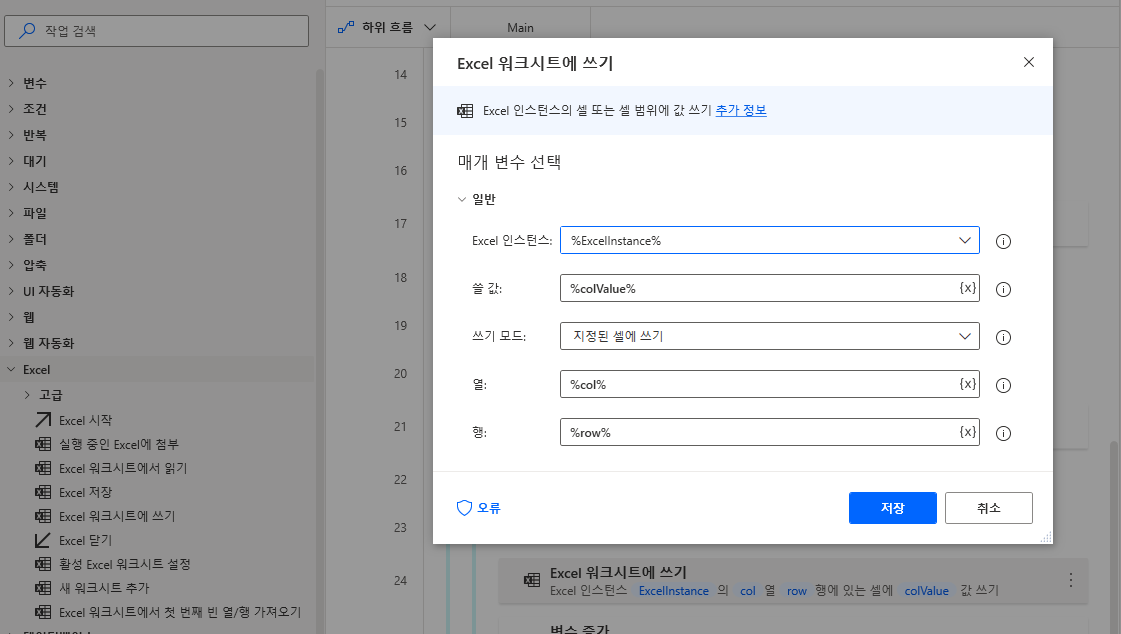Click the Excel icon on flow step 24
Viewport: 1121px width, 634px height.
click(532, 580)
